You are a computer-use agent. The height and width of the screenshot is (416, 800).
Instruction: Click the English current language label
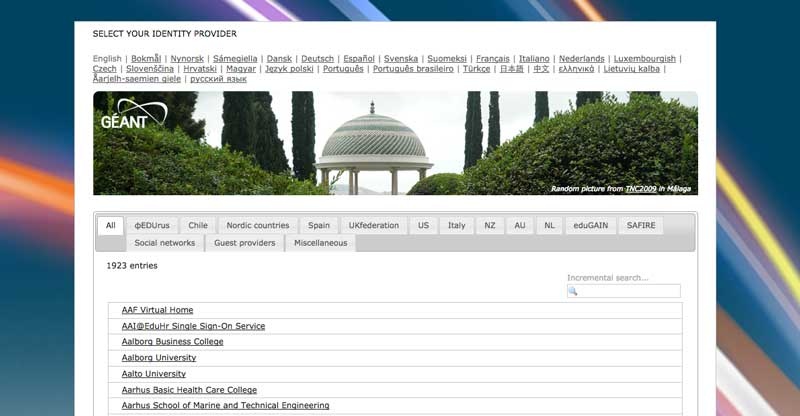pos(107,59)
